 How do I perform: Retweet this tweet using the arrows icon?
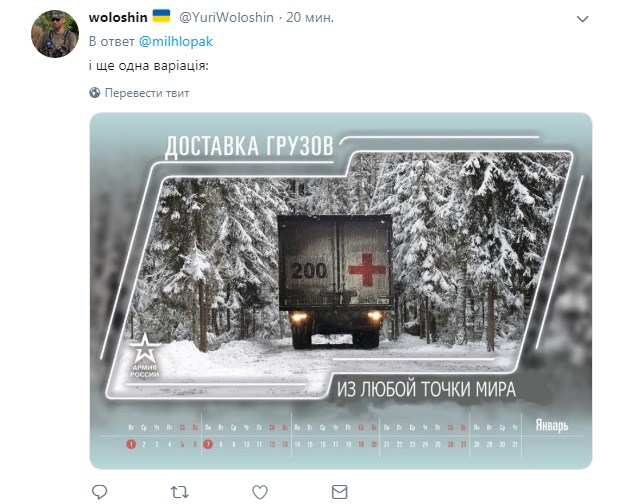pyautogui.click(x=180, y=492)
